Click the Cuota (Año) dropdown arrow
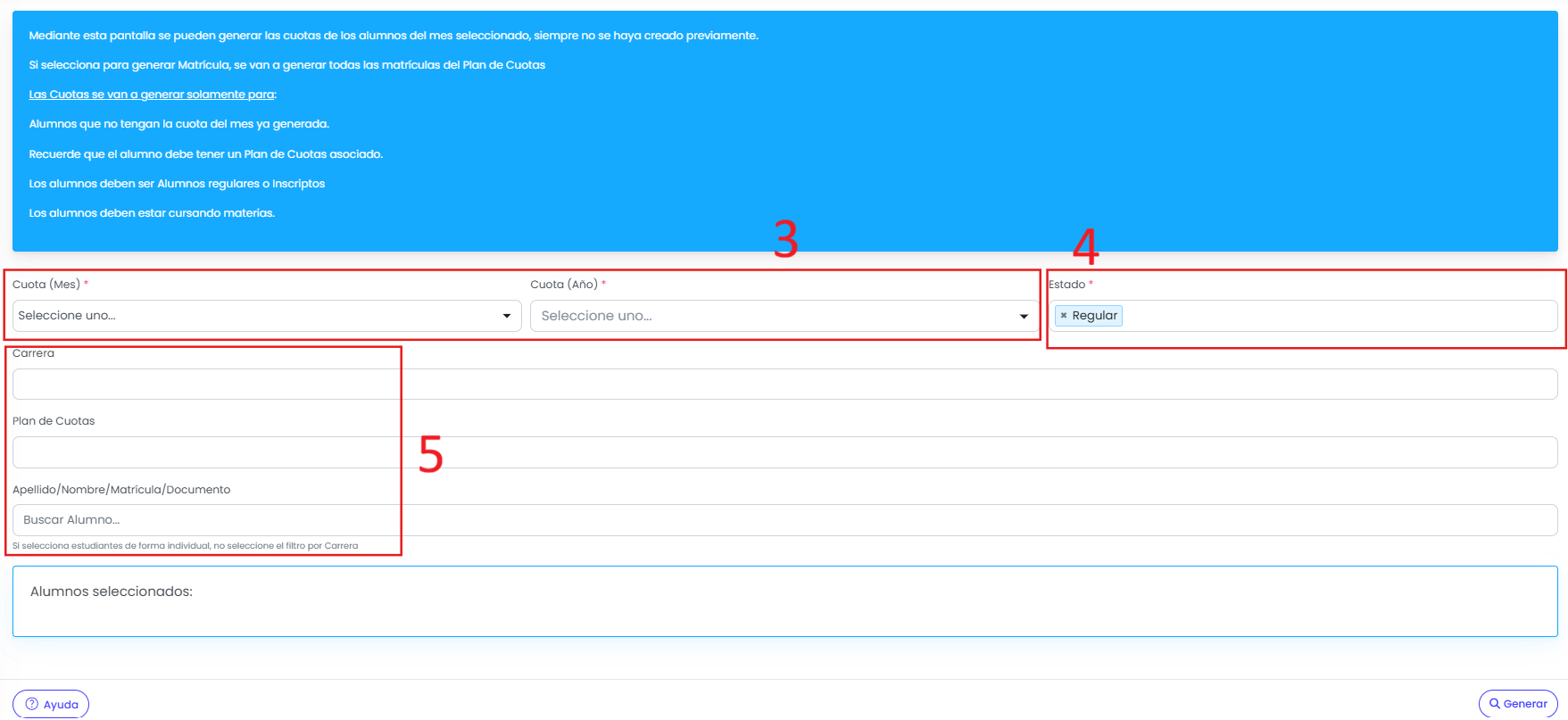Image resolution: width=1568 pixels, height=720 pixels. 1025,316
